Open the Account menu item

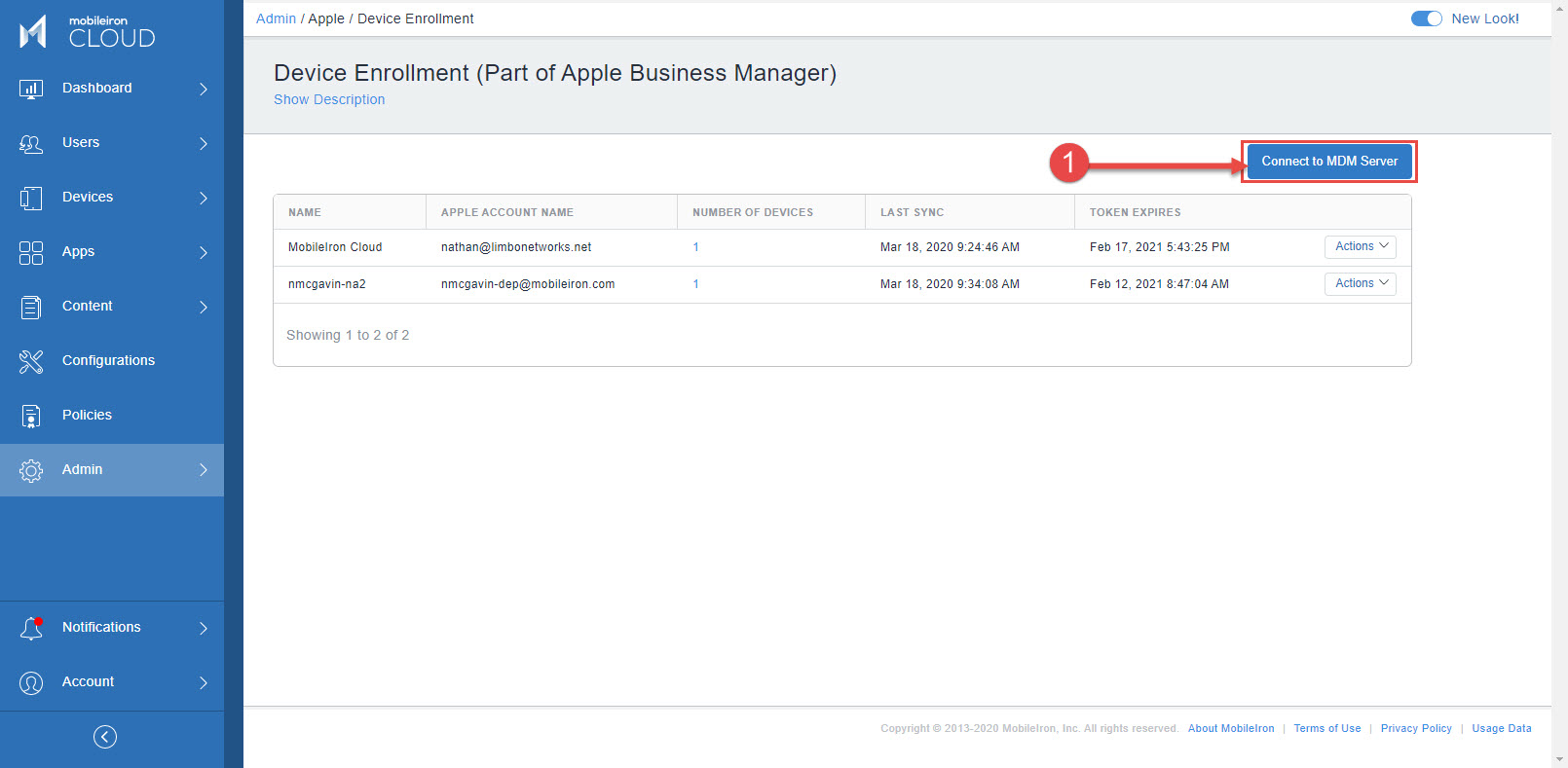[112, 682]
